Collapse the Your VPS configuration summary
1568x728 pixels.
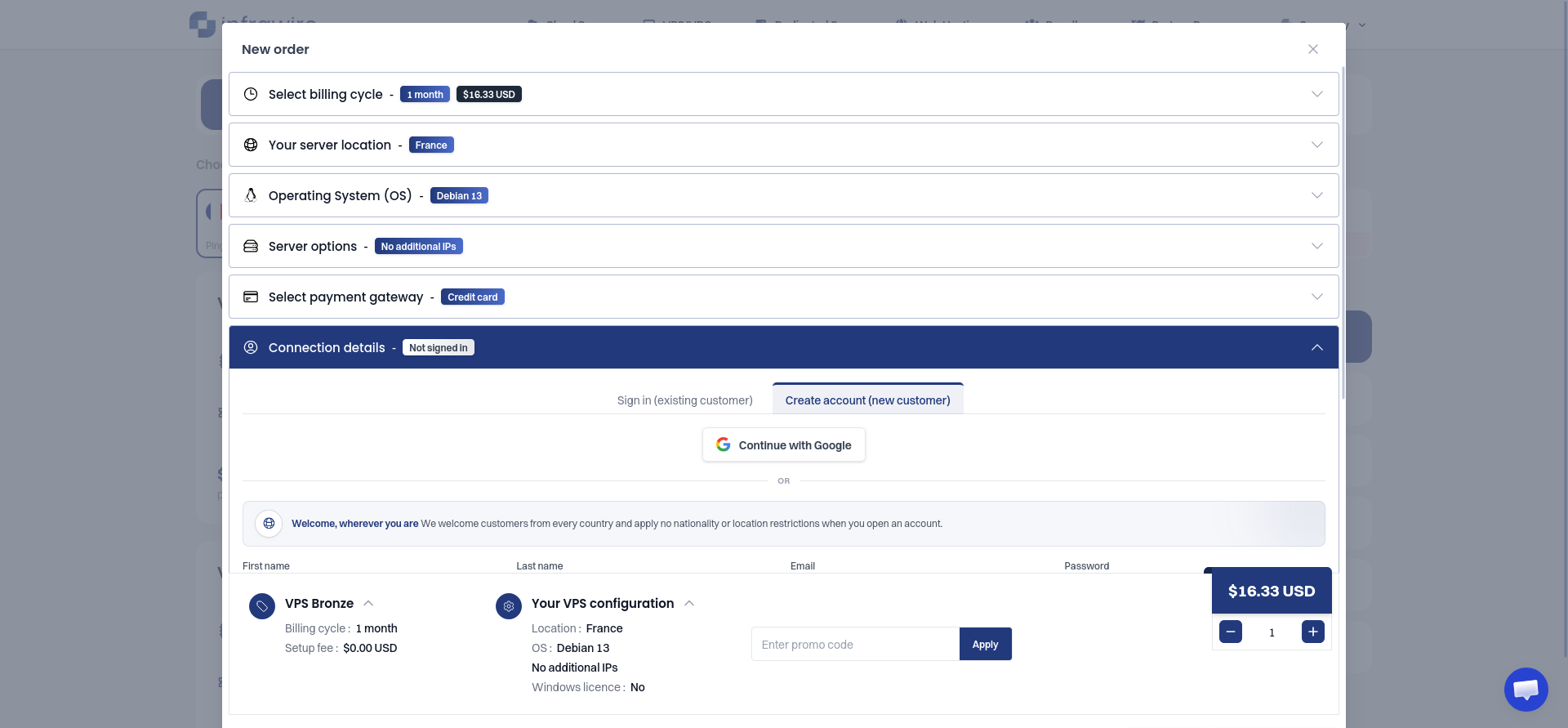tap(689, 603)
